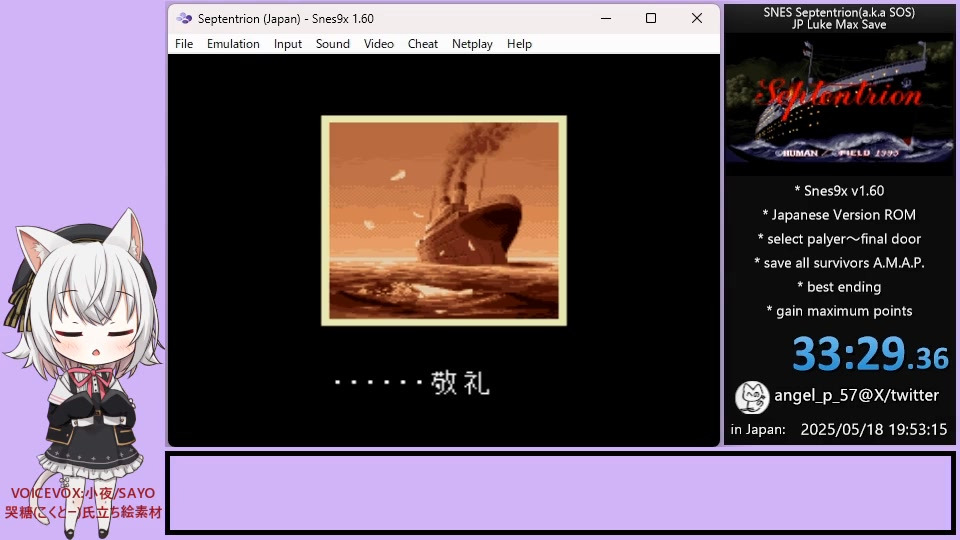Click the empty subtitle box at bottom
The height and width of the screenshot is (540, 960).
tap(560, 493)
